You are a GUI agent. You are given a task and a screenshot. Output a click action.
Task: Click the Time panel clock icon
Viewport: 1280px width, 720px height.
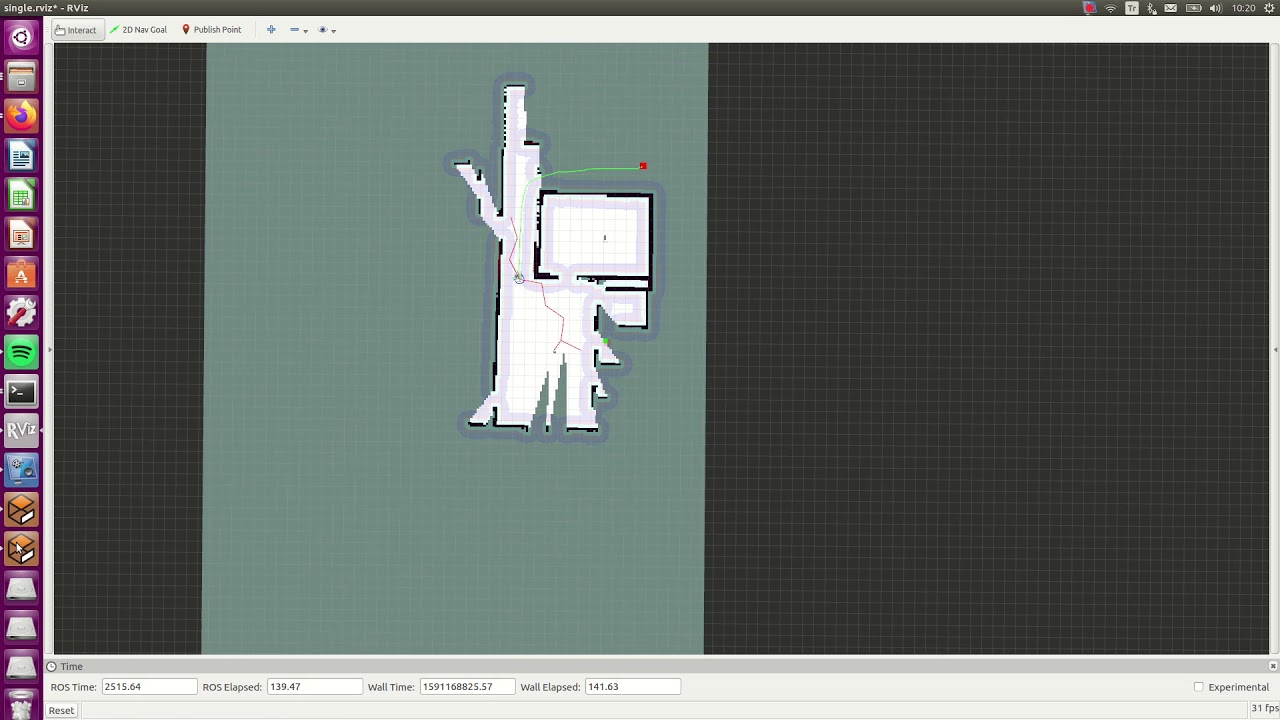tap(51, 666)
